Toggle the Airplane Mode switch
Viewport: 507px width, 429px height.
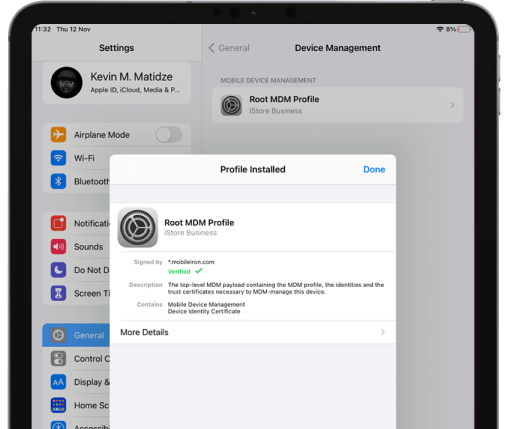click(x=169, y=135)
